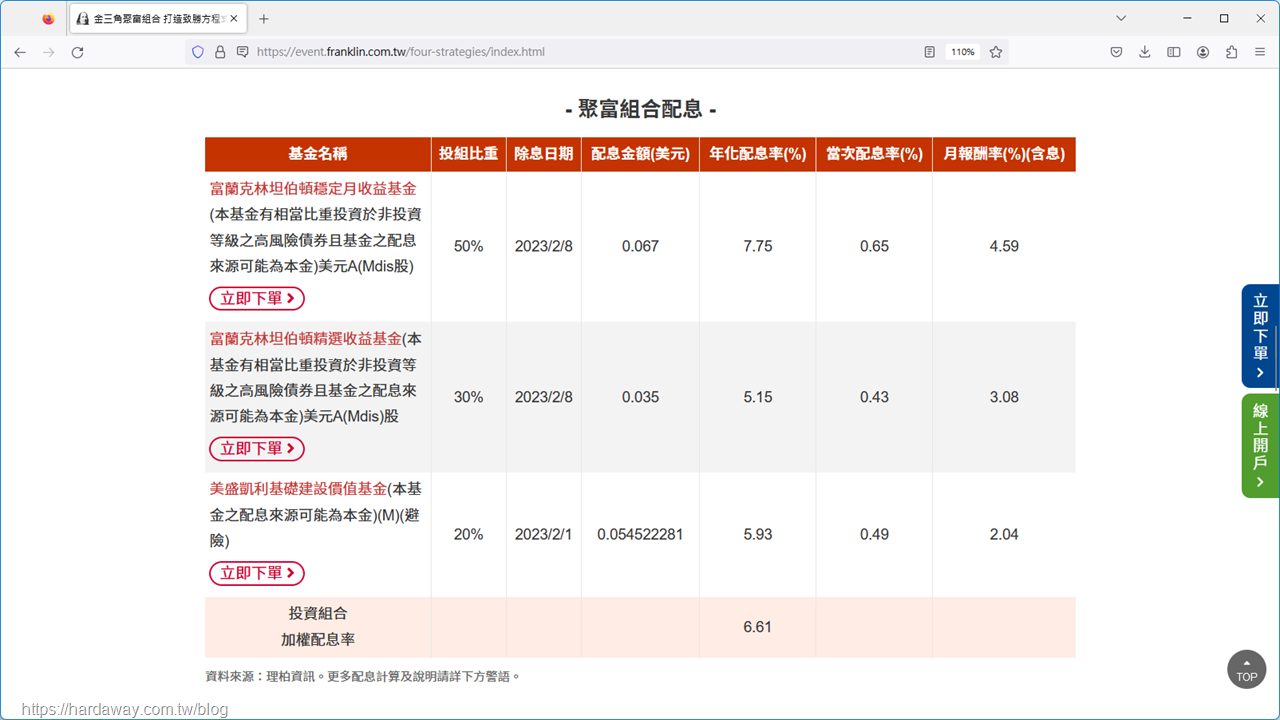
Task: Click the 聚富組合配息 section heading
Action: click(x=640, y=109)
